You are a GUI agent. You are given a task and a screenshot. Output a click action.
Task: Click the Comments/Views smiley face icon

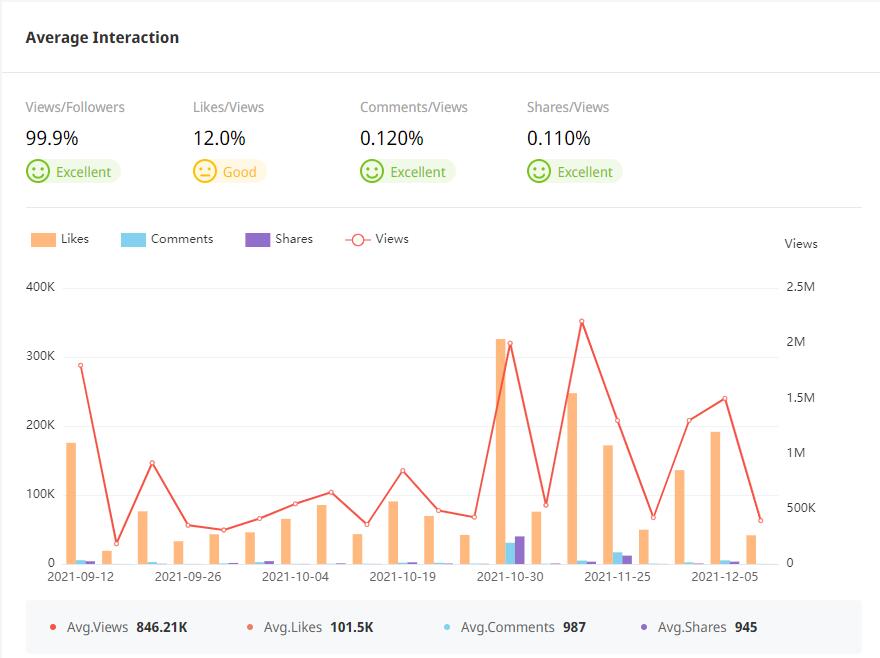click(x=372, y=171)
